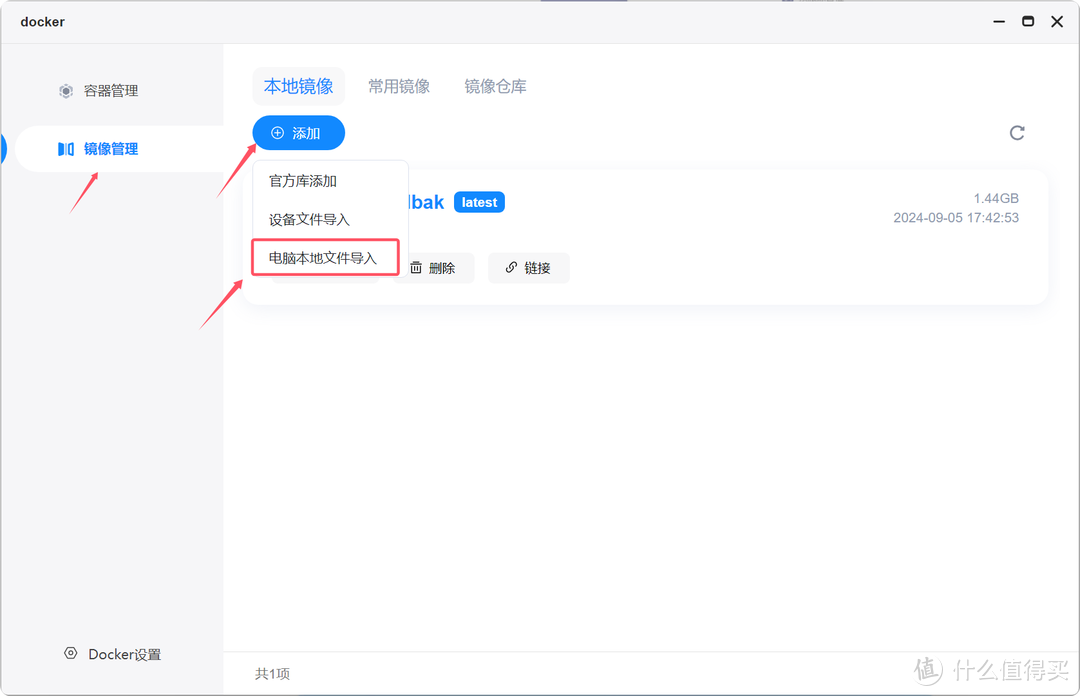The image size is (1080, 696).
Task: Open the 镜像仓库 tab
Action: click(x=495, y=86)
